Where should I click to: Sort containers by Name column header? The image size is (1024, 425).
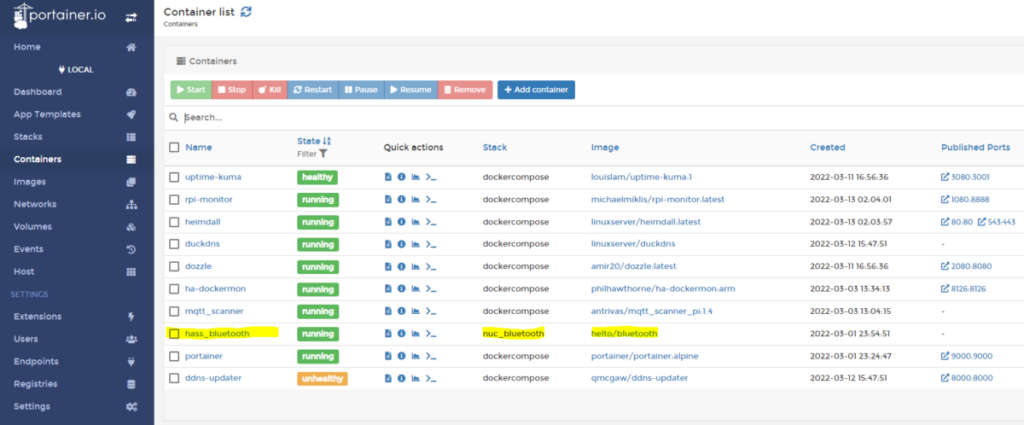[x=199, y=148]
